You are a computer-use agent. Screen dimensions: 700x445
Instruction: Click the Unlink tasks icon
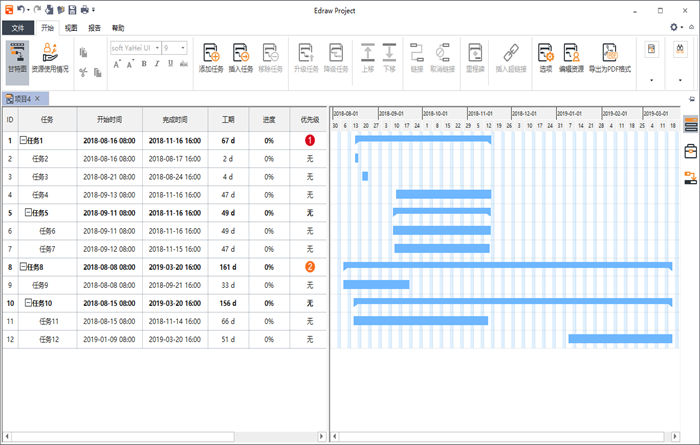(x=442, y=53)
